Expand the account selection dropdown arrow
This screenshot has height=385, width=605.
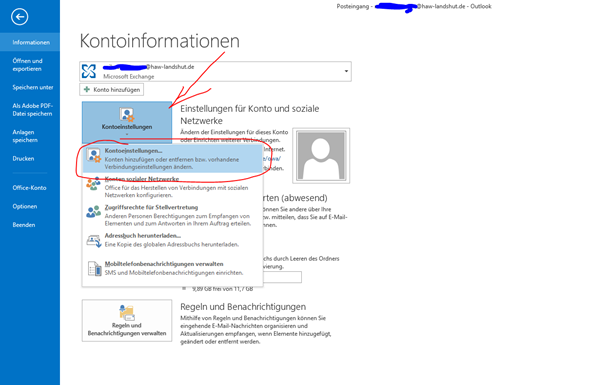tap(346, 71)
